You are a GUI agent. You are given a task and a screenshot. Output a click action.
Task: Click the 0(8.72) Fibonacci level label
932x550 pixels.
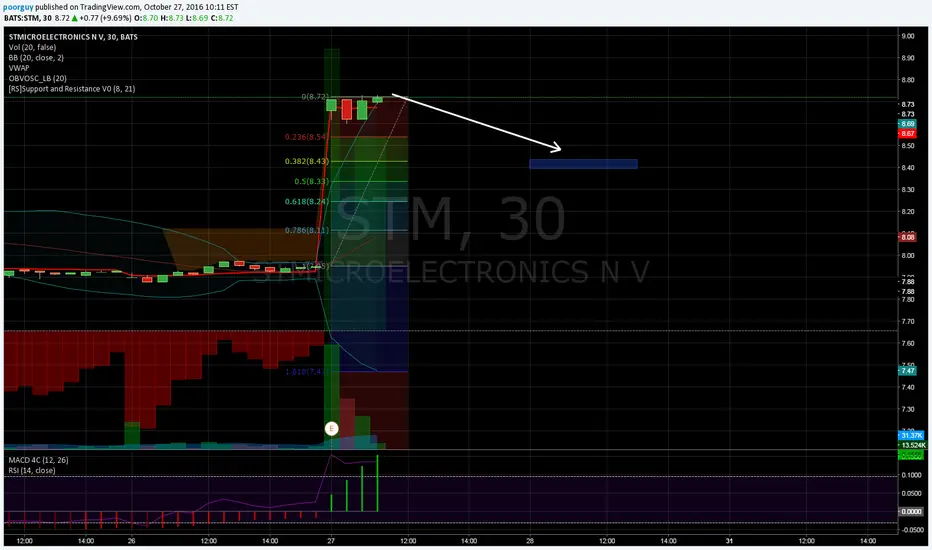pos(314,96)
